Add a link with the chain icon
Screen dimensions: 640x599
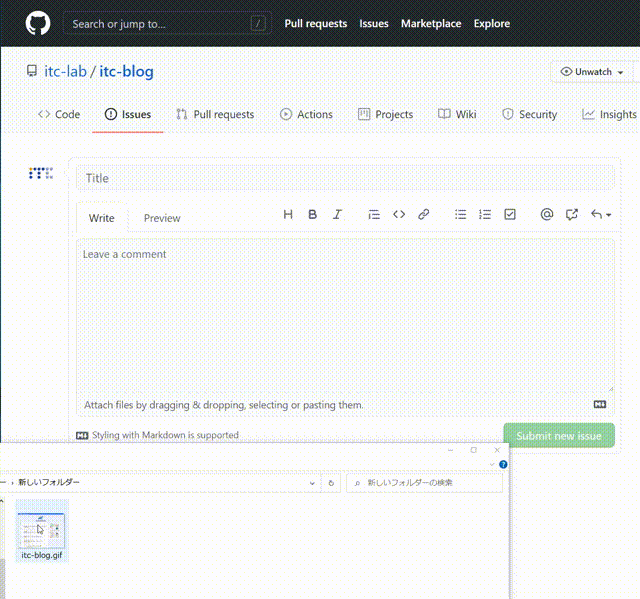[x=424, y=214]
